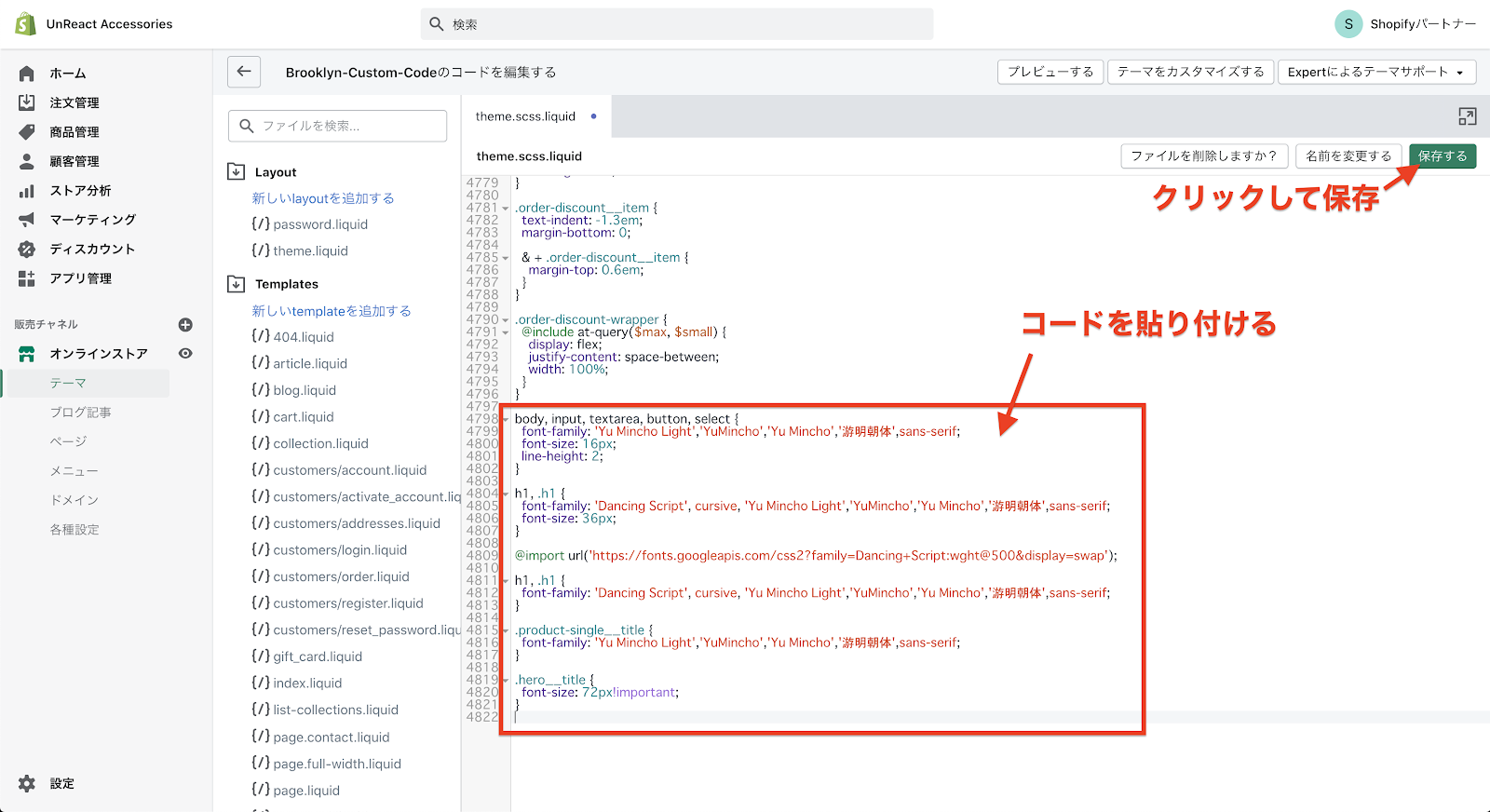The image size is (1490, 812).
Task: Go to 注文管理 in the sidebar
Action: coord(74,102)
